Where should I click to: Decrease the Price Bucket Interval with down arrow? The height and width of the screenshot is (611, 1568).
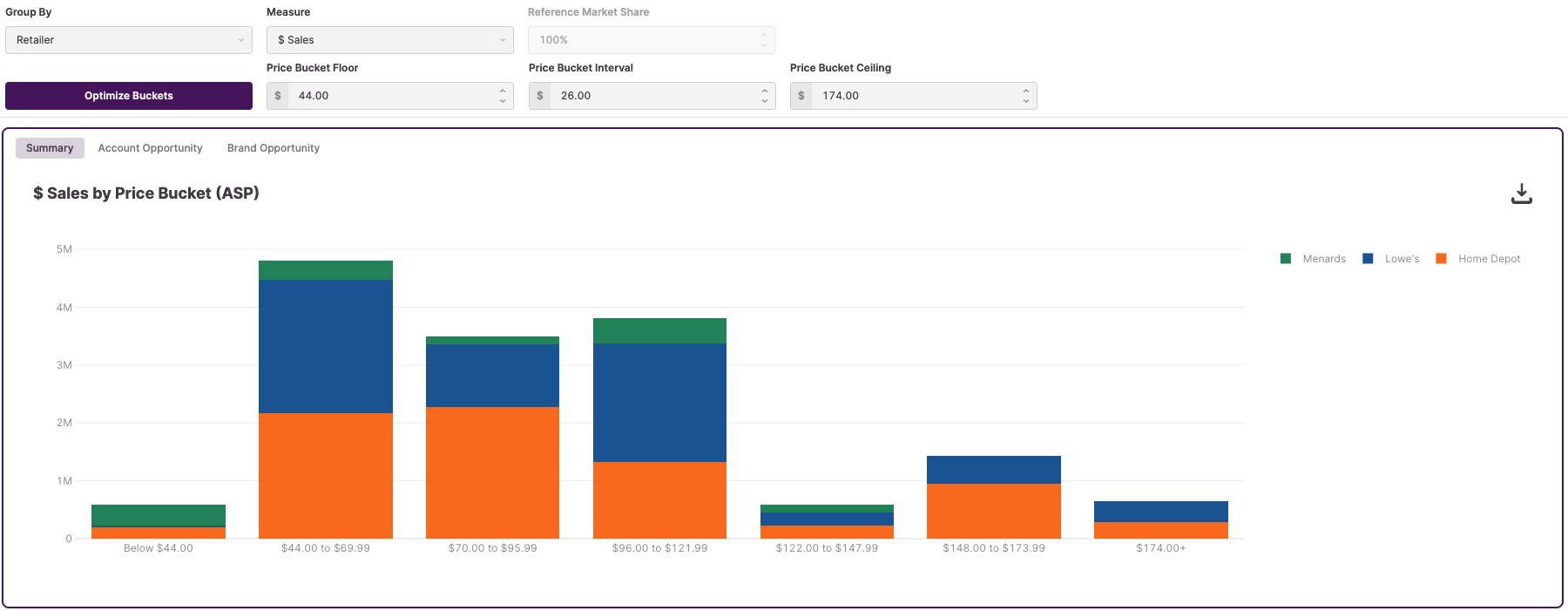coord(765,101)
